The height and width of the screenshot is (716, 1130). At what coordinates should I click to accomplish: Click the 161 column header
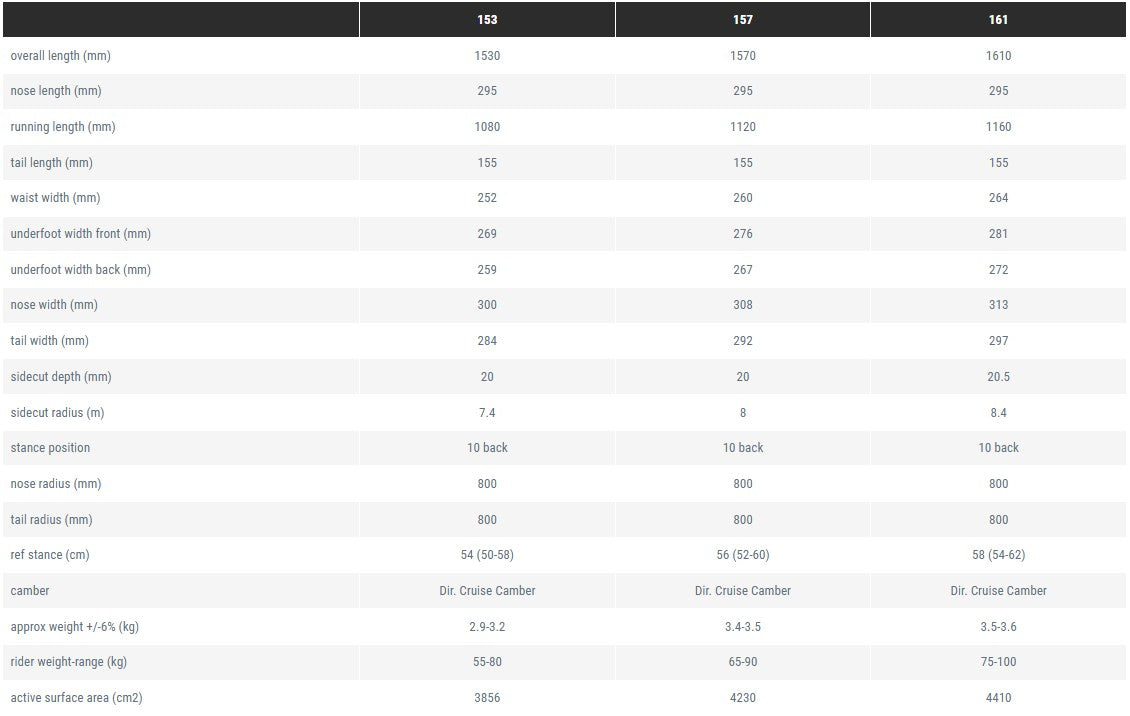point(998,19)
